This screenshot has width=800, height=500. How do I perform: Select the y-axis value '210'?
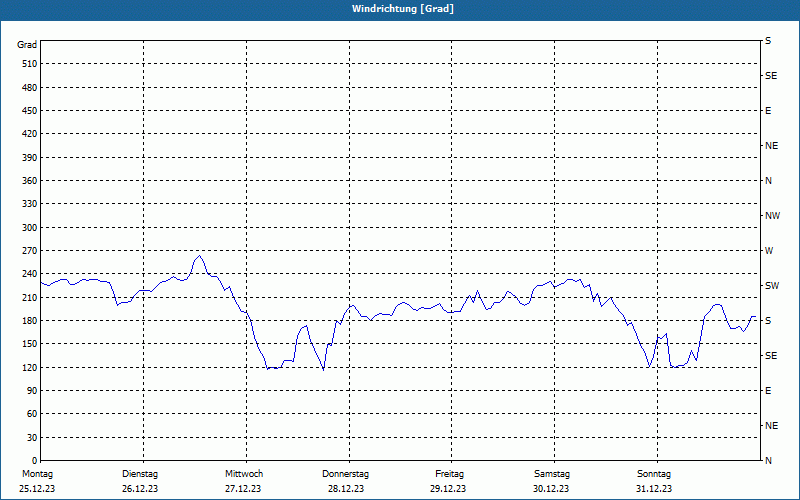(x=30, y=297)
